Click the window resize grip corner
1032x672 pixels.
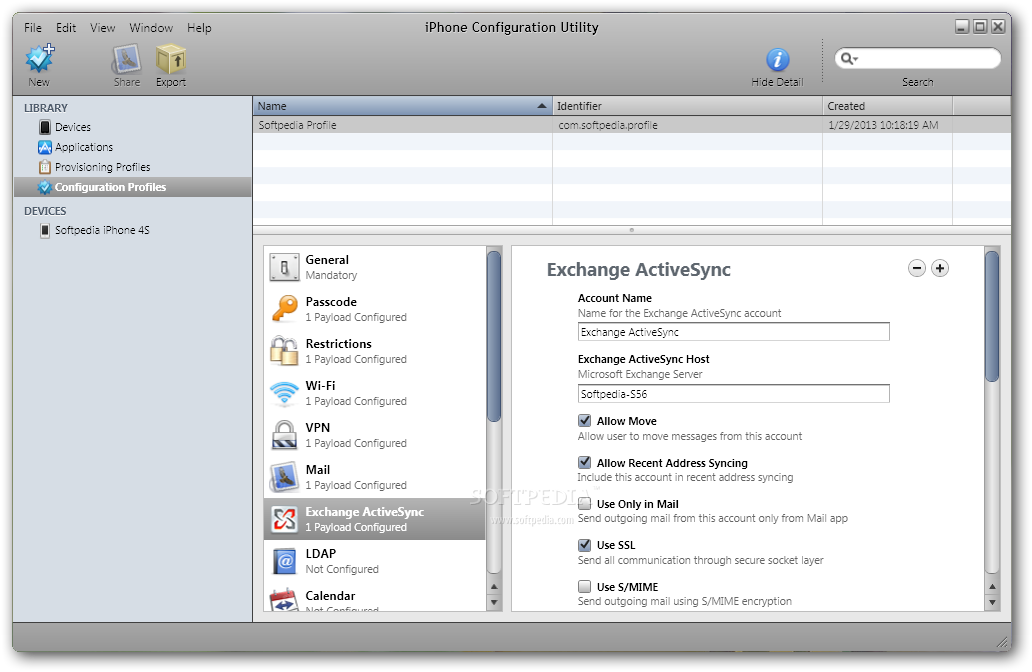[1004, 642]
